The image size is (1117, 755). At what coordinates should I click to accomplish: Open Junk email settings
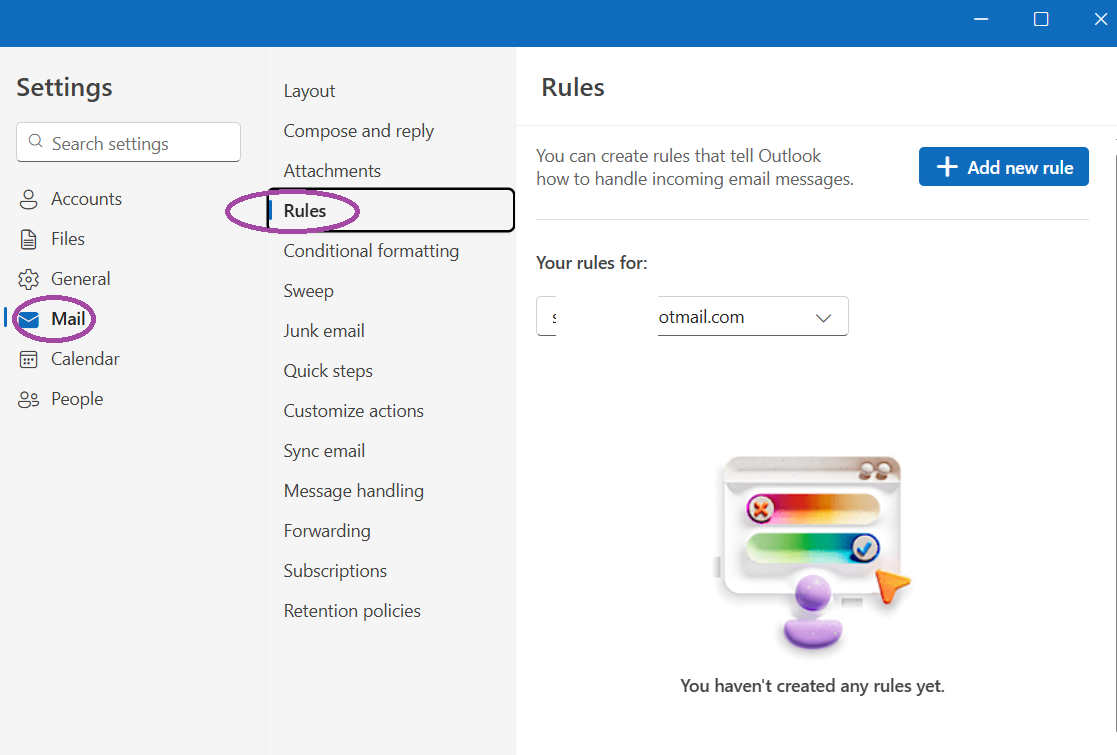(x=324, y=330)
